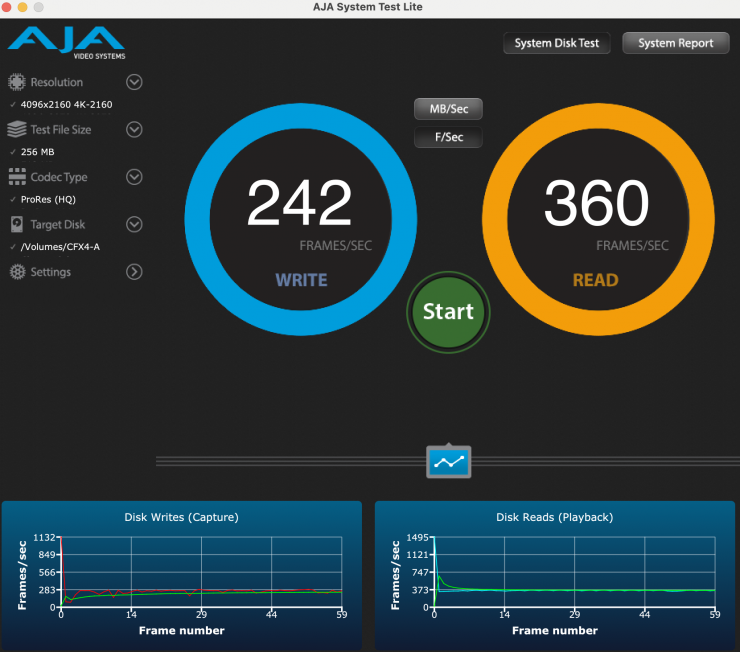Click the Codec Type film icon
This screenshot has height=652, width=740.
(17, 177)
